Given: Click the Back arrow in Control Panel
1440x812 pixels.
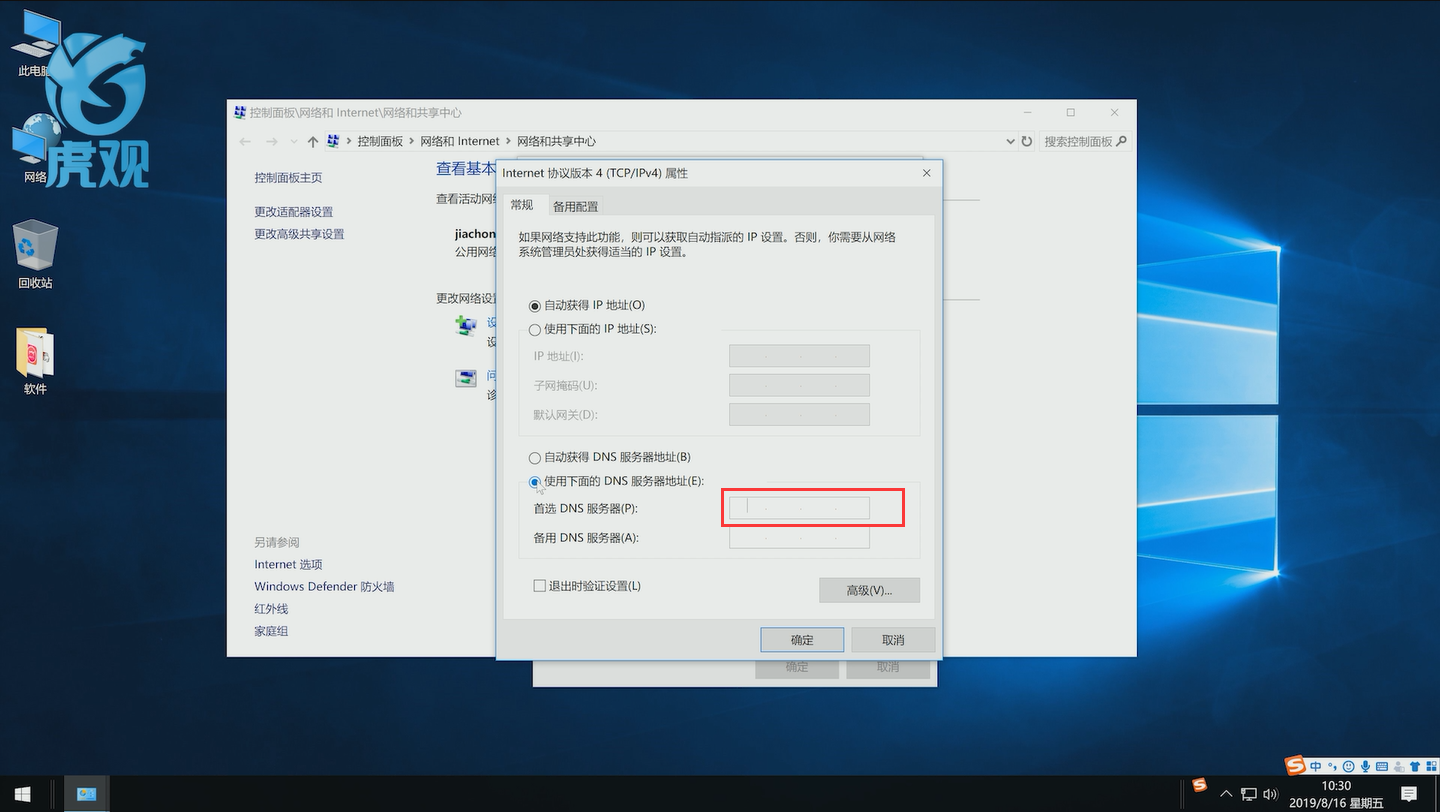Looking at the screenshot, I should tap(246, 141).
